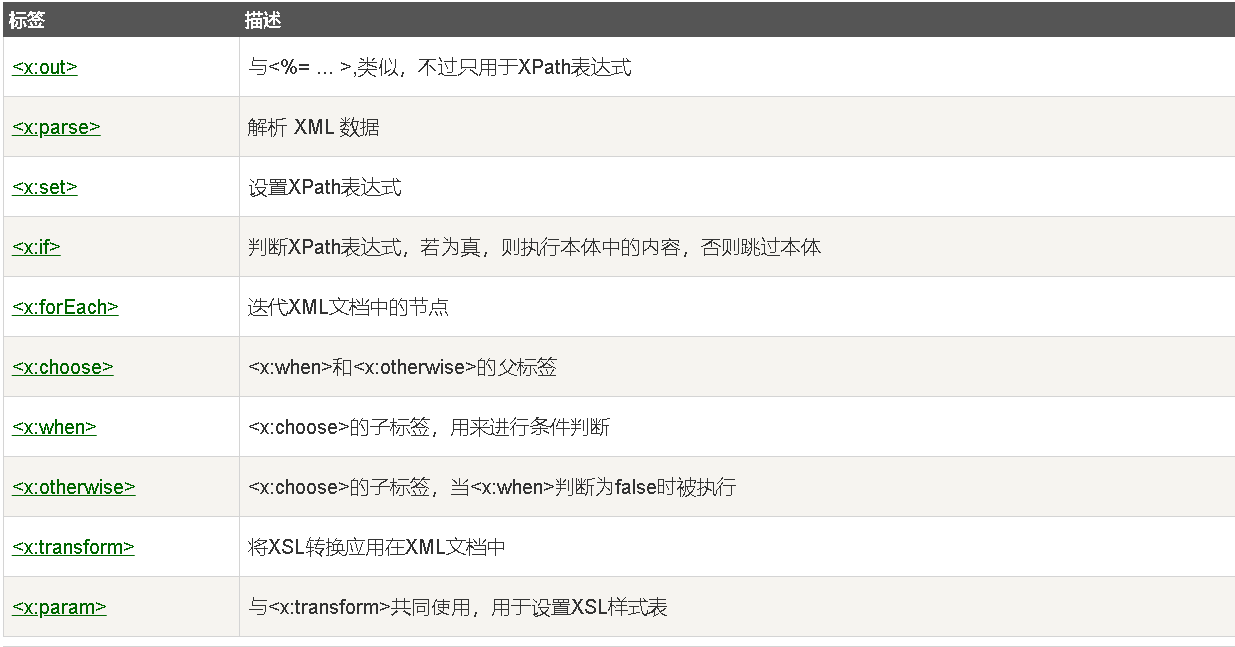
Task: Select the text 将XSL转换应用在XML文档中
Action: (377, 547)
